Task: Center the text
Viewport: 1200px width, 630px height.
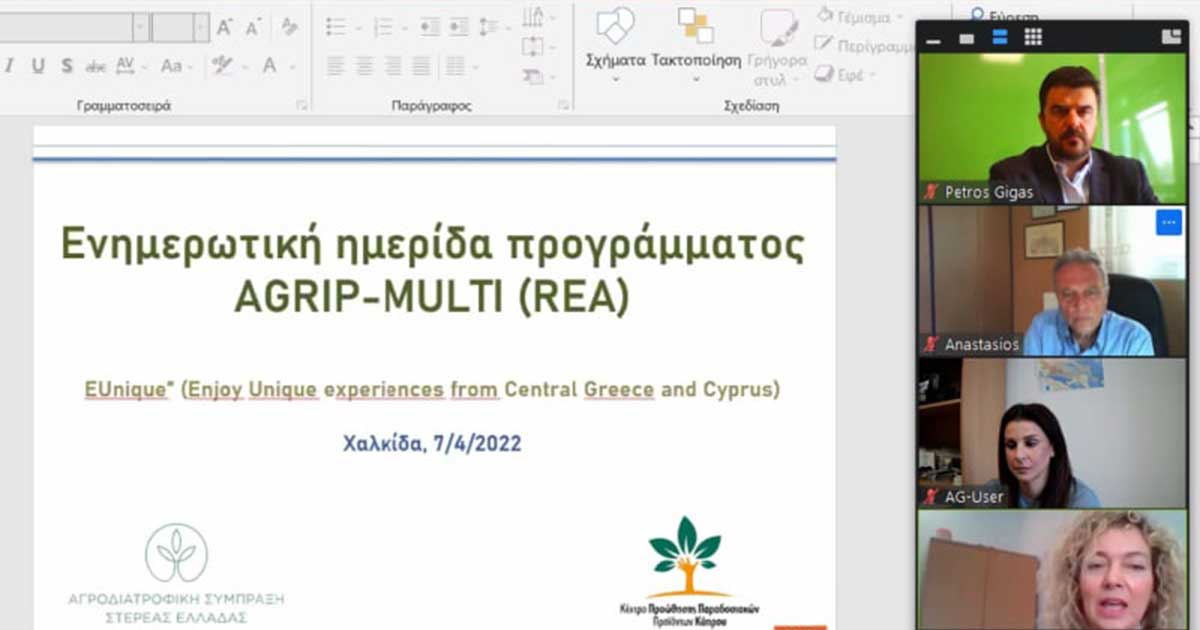Action: (x=364, y=66)
